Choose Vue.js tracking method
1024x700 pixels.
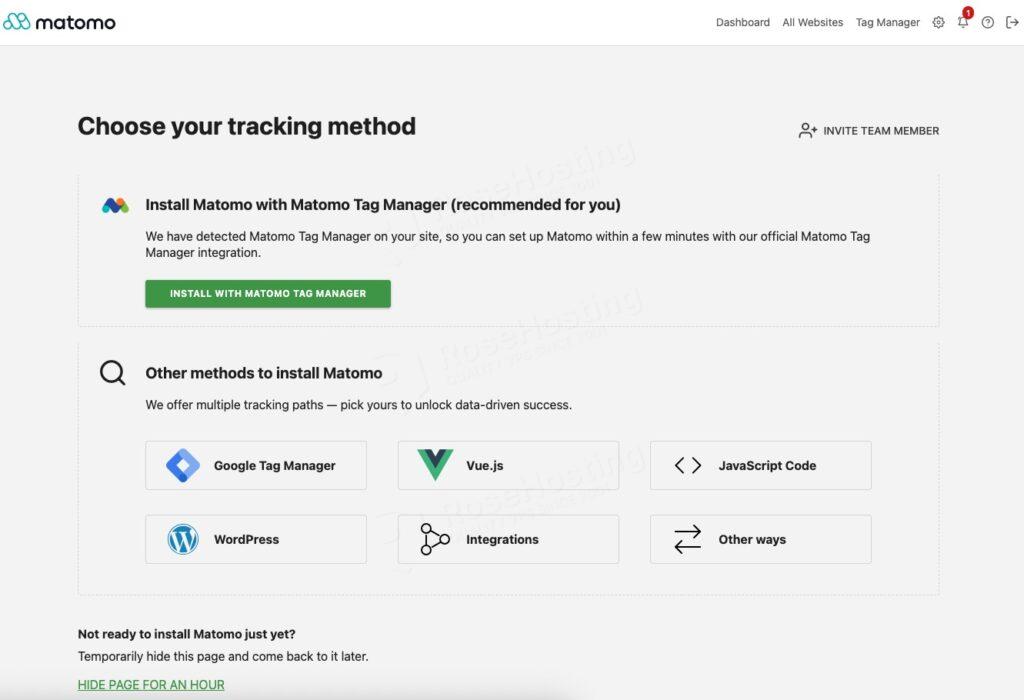tap(508, 466)
